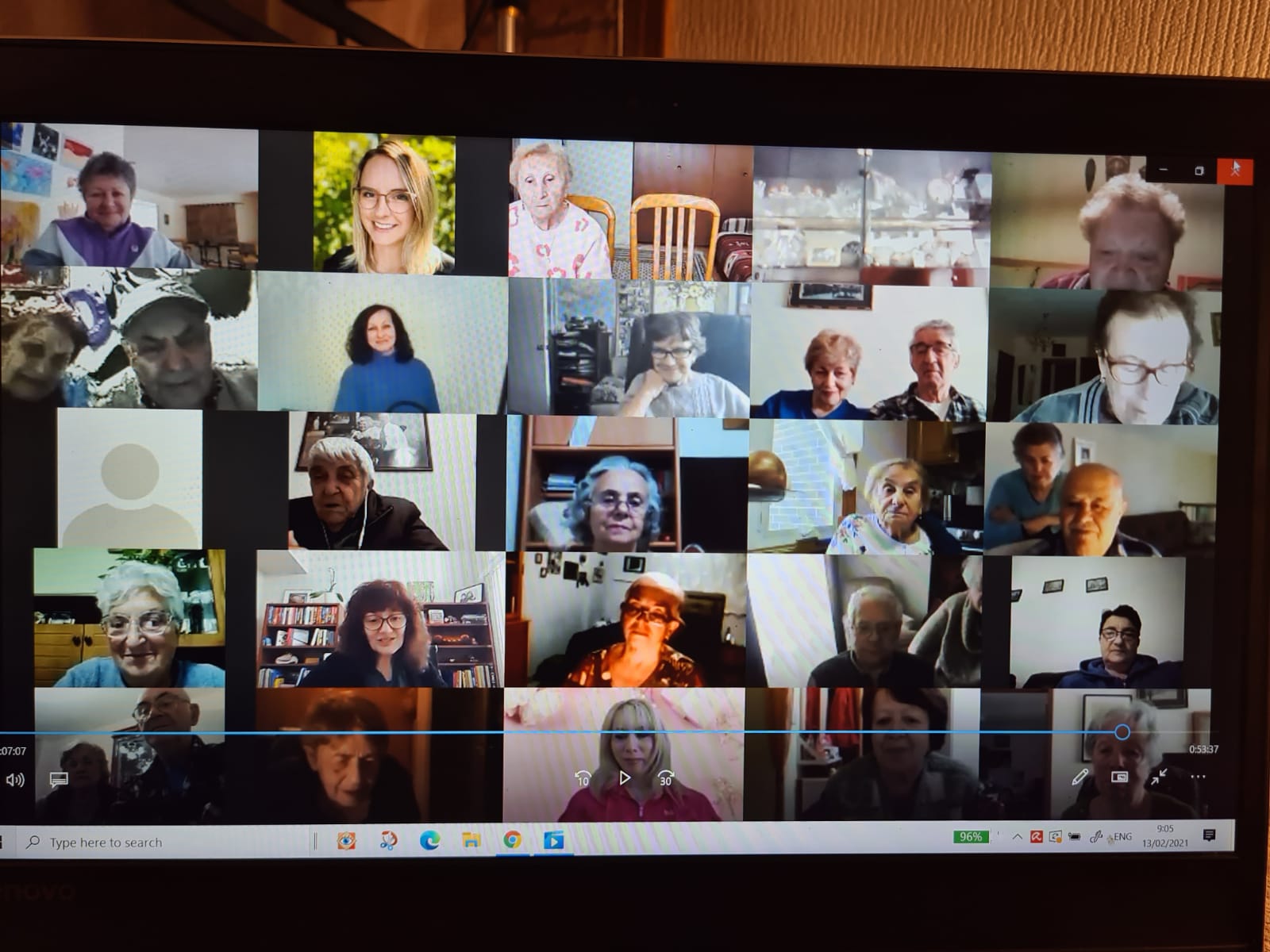Skip back 10 seconds
Image resolution: width=1270 pixels, height=952 pixels.
pos(583,778)
